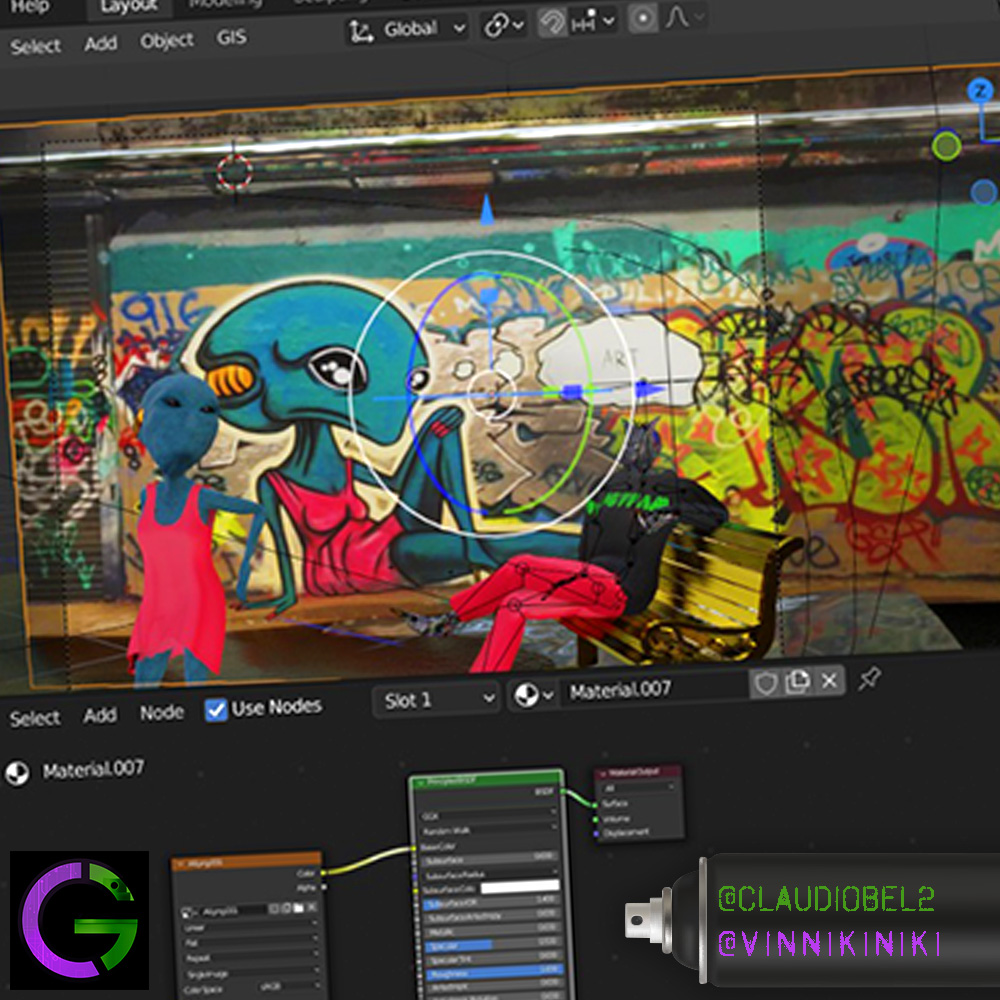Click the image texture Alpha output socket

point(324,887)
